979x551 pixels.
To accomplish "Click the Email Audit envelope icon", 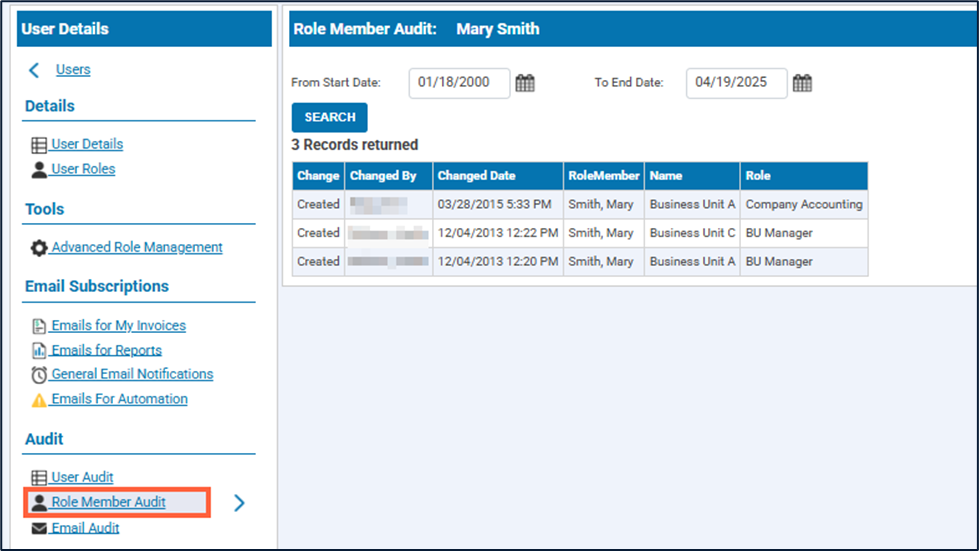I will click(x=39, y=529).
